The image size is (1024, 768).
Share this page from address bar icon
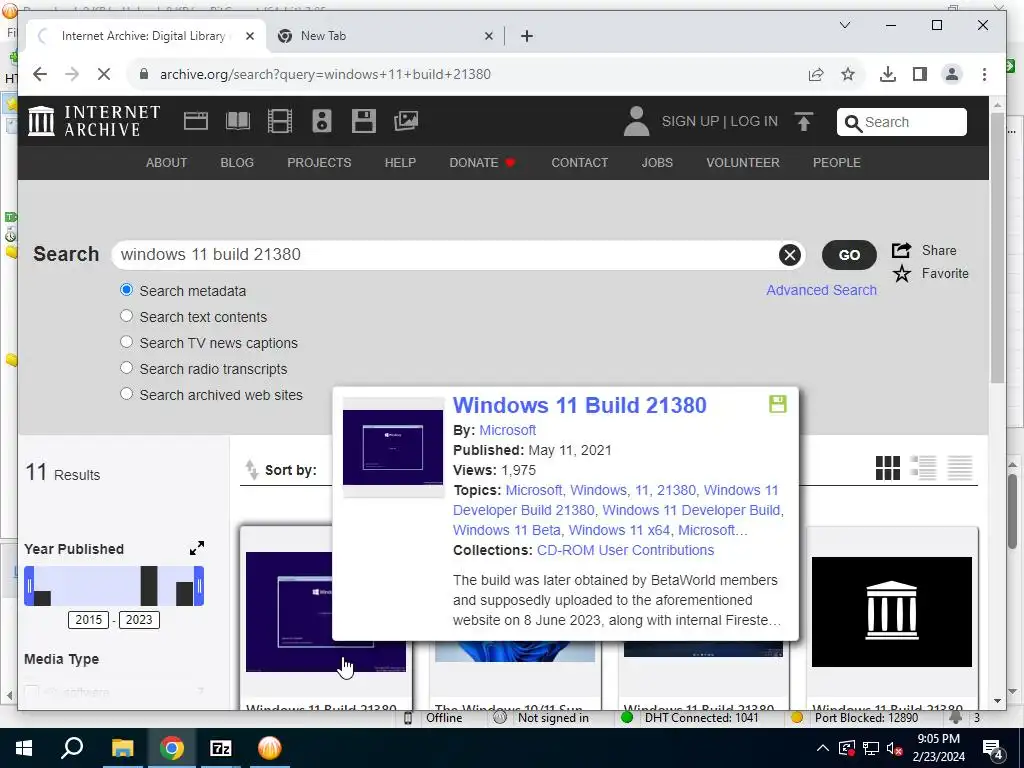tap(816, 74)
